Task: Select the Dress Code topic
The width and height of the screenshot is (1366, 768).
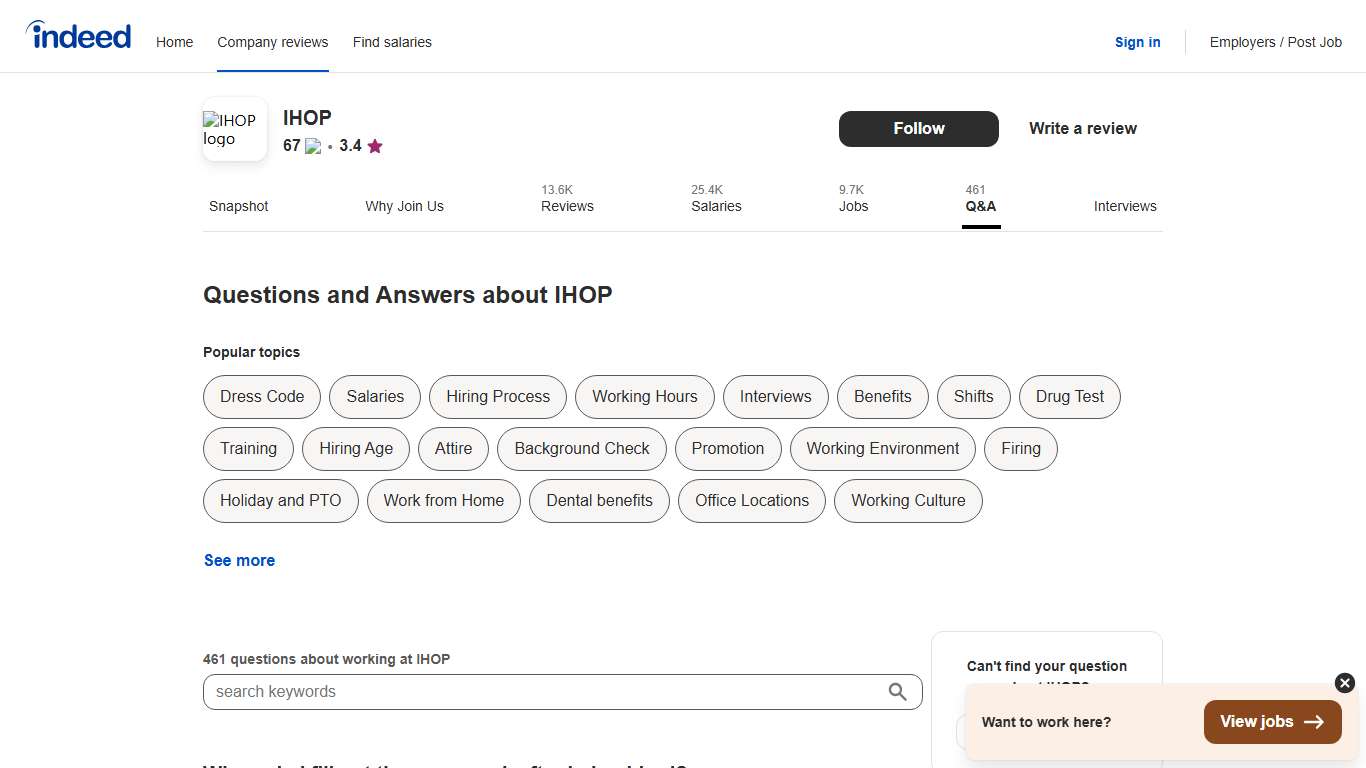Action: tap(261, 397)
